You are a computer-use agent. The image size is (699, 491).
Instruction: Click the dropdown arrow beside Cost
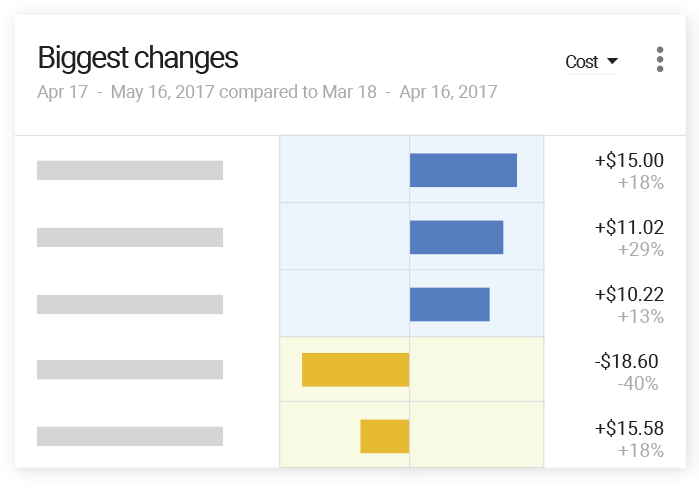[x=612, y=62]
